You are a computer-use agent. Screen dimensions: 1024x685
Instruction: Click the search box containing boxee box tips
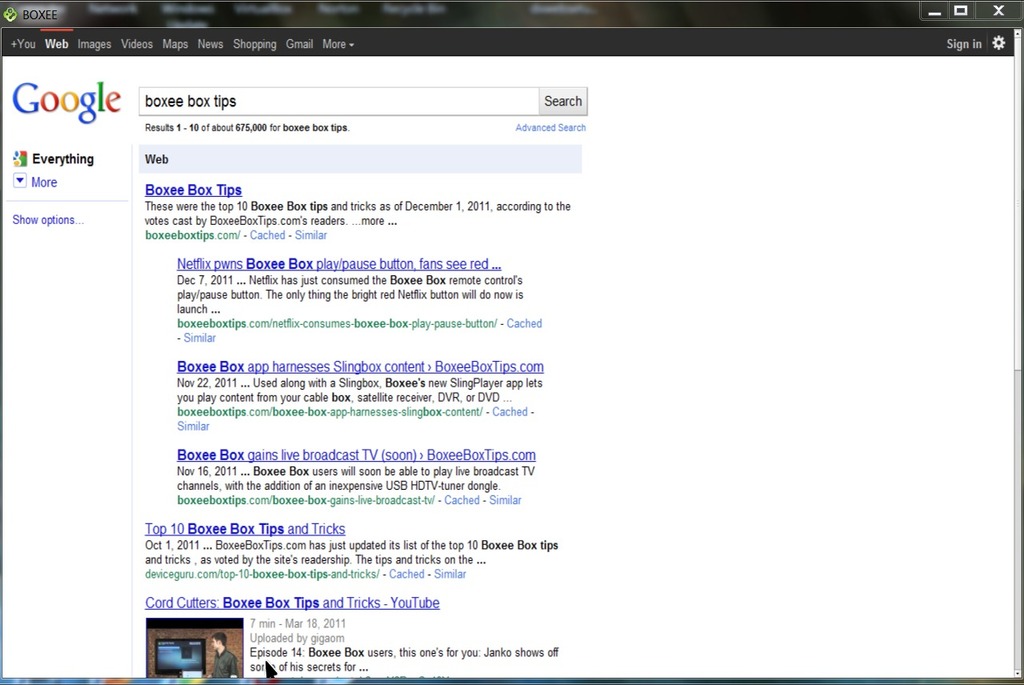coord(339,101)
